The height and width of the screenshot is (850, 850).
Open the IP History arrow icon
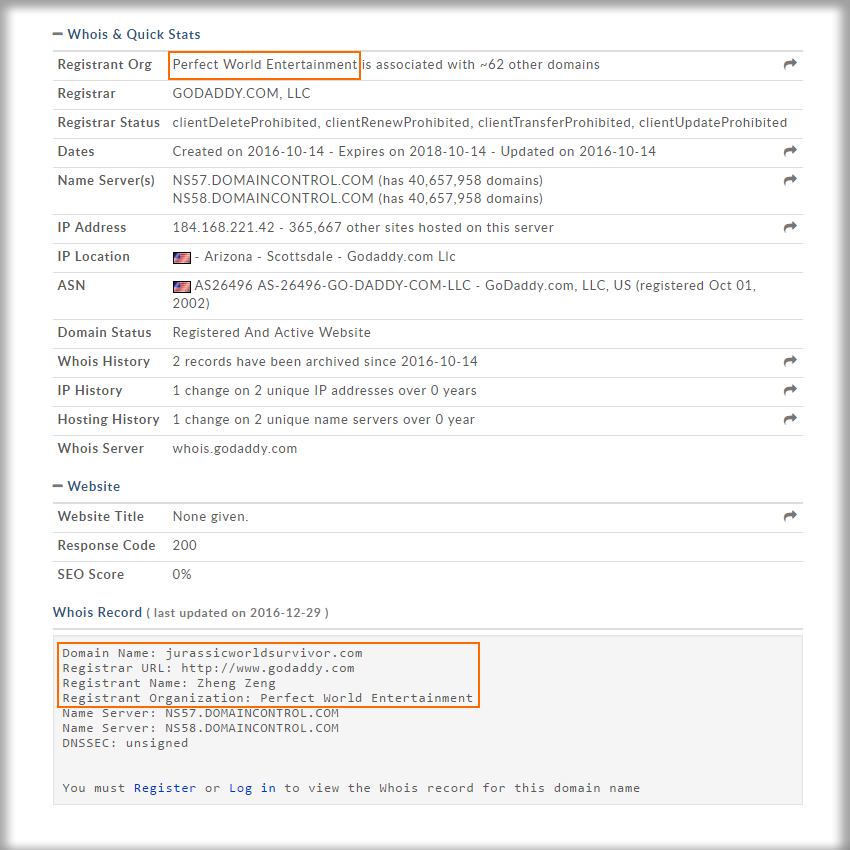click(790, 391)
